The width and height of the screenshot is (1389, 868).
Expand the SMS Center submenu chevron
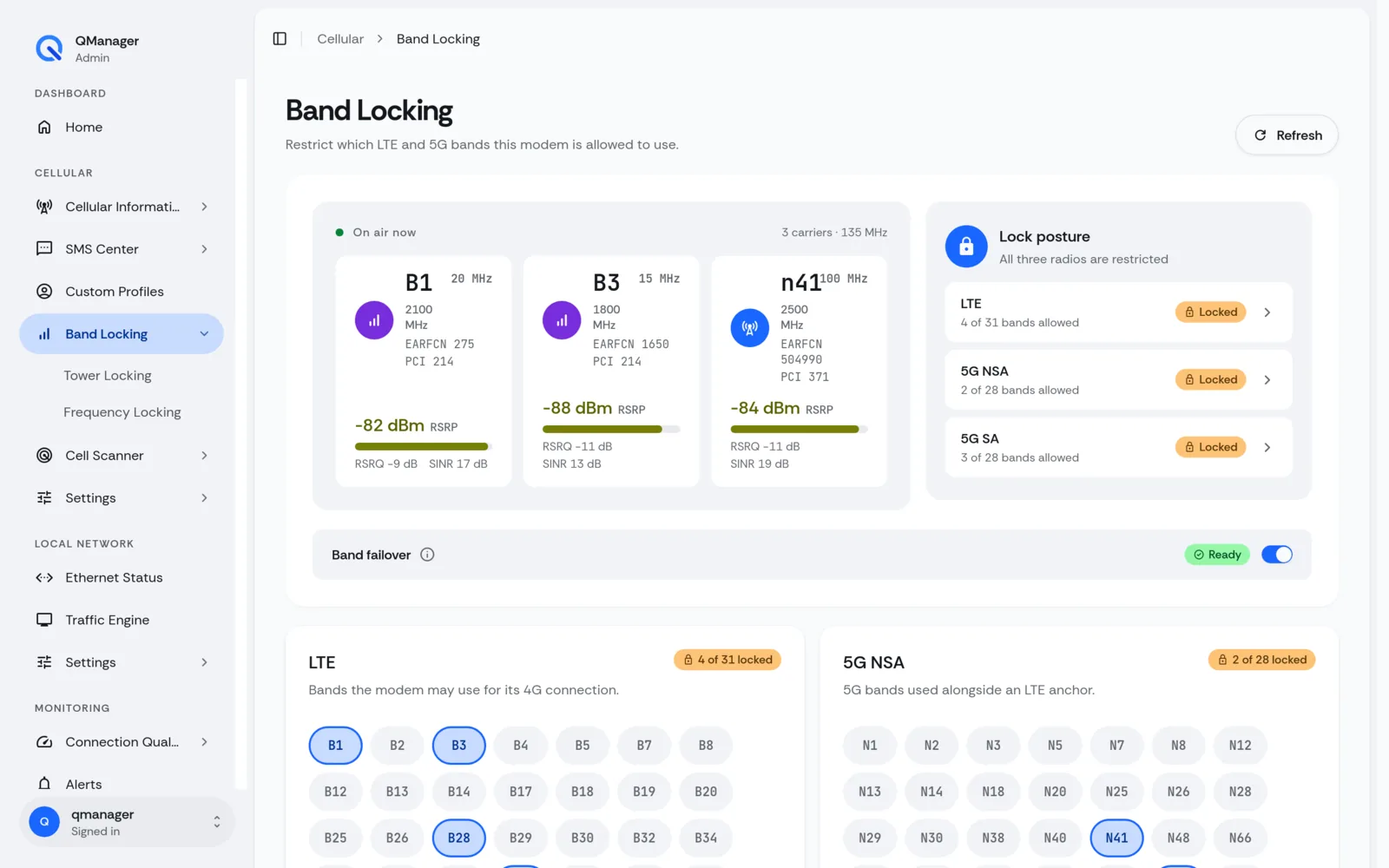[204, 249]
